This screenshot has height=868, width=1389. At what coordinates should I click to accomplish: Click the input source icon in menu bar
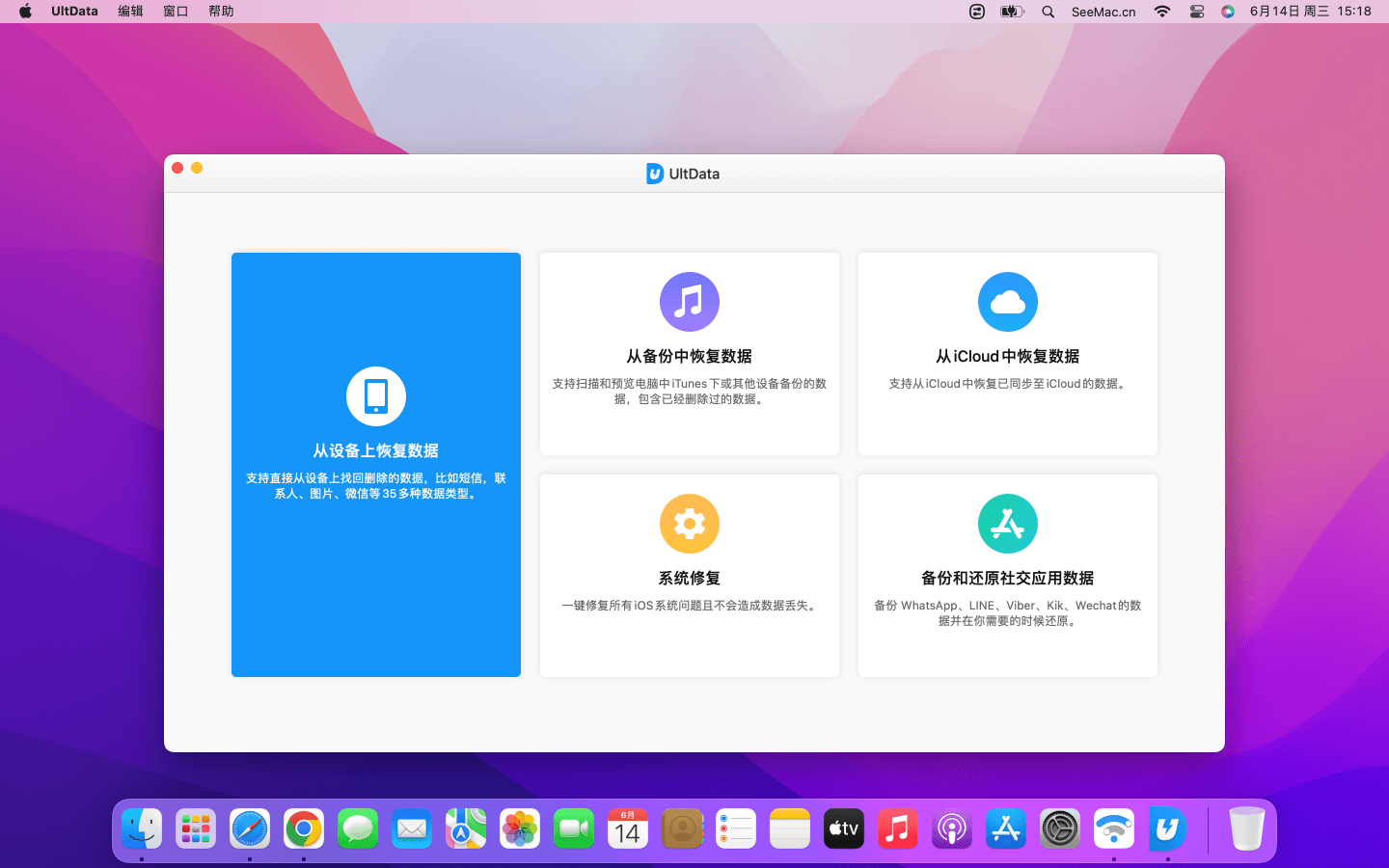[x=977, y=12]
